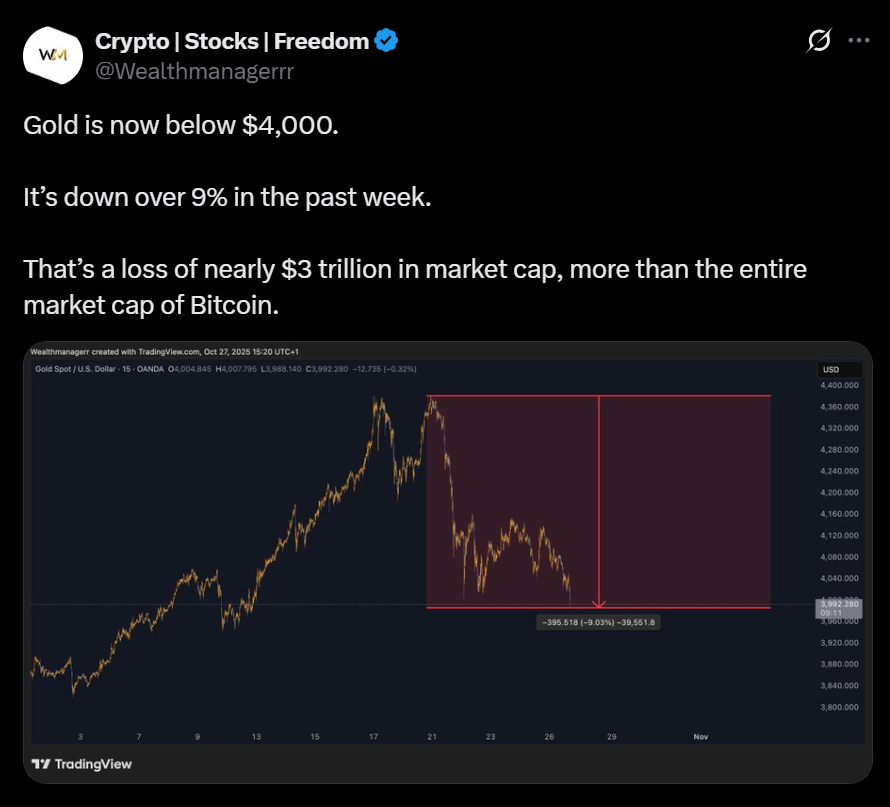The width and height of the screenshot is (890, 807).
Task: Open the three-dot more options menu
Action: (x=858, y=41)
